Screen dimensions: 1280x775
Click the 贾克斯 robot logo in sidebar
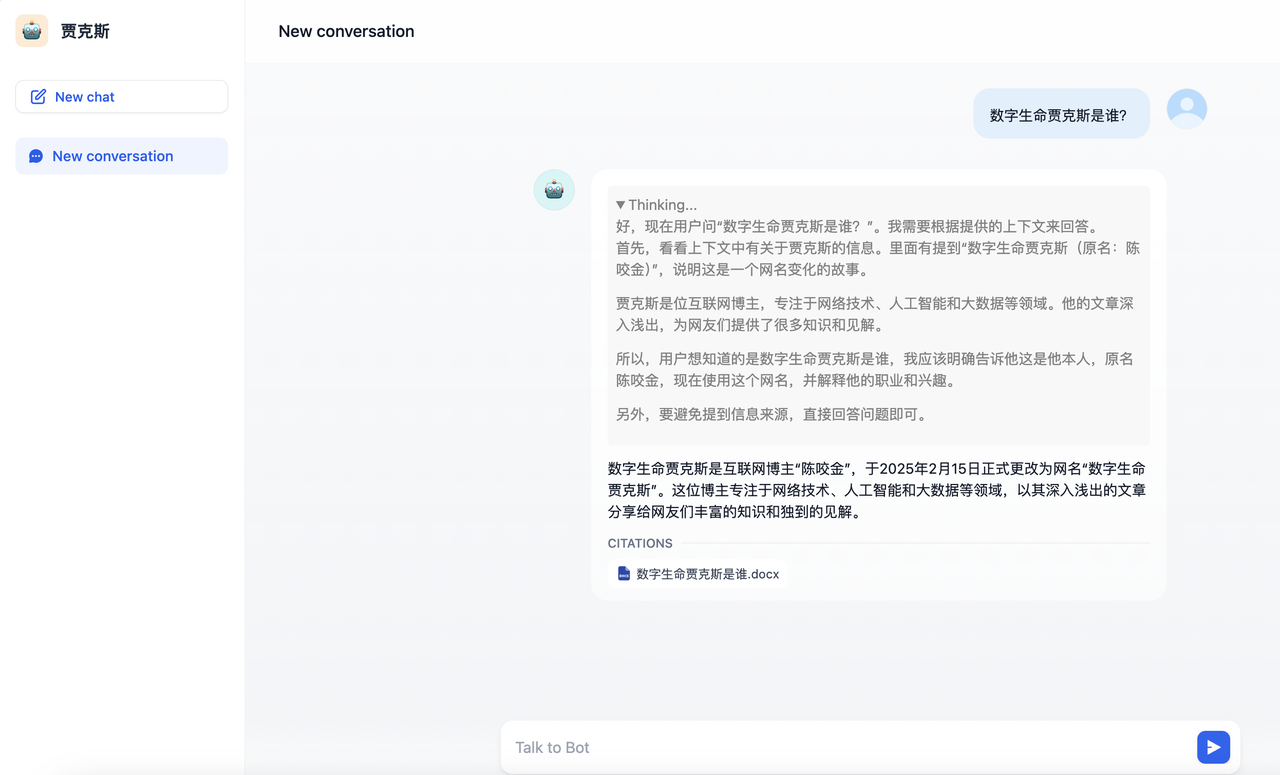click(x=32, y=31)
